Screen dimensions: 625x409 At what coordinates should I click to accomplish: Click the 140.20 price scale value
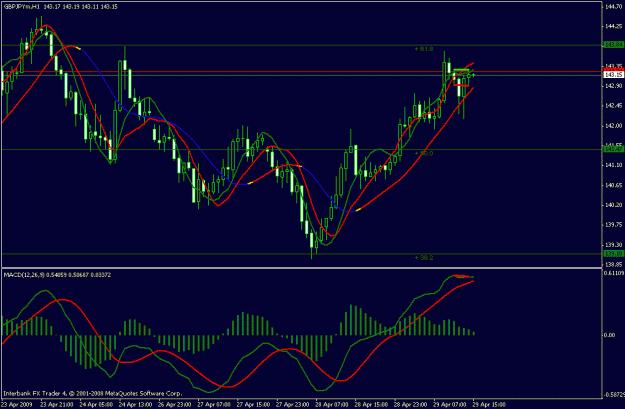coord(614,205)
